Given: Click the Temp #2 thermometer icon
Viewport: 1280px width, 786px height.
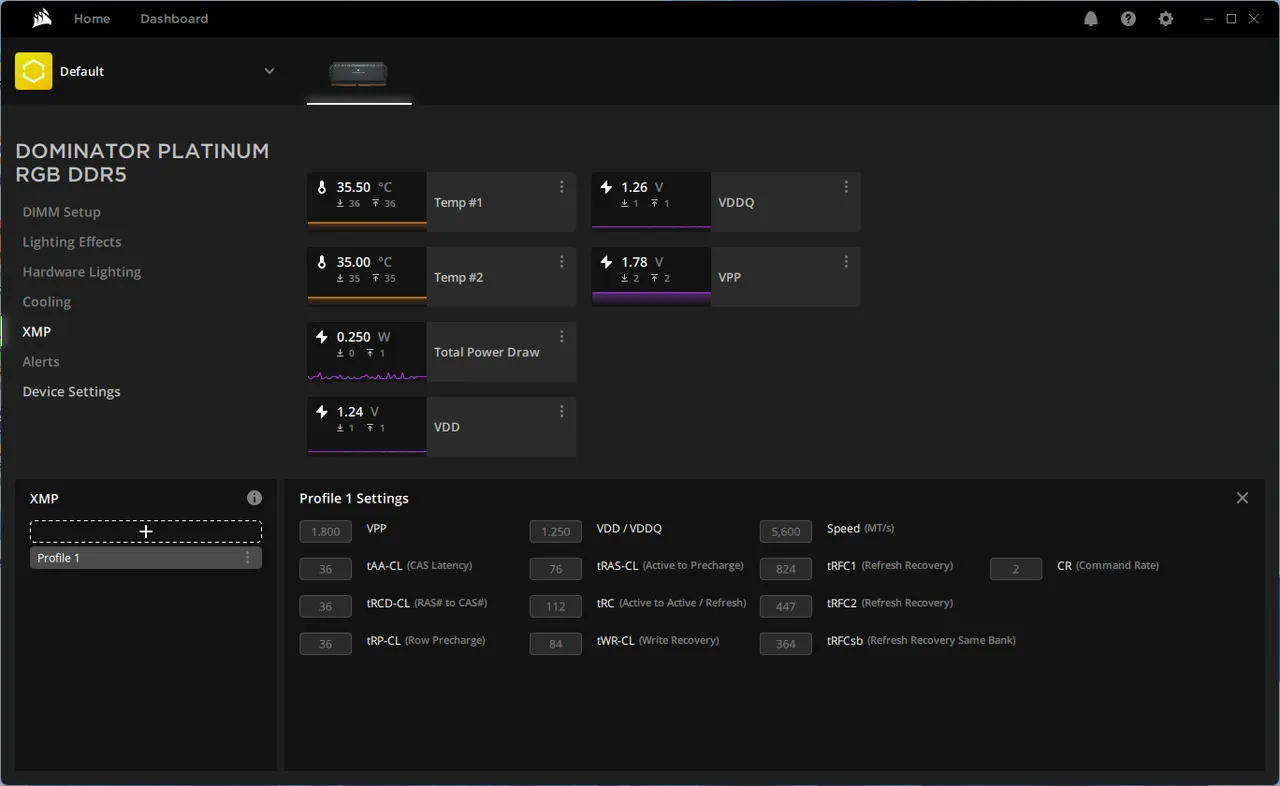Looking at the screenshot, I should tap(322, 262).
